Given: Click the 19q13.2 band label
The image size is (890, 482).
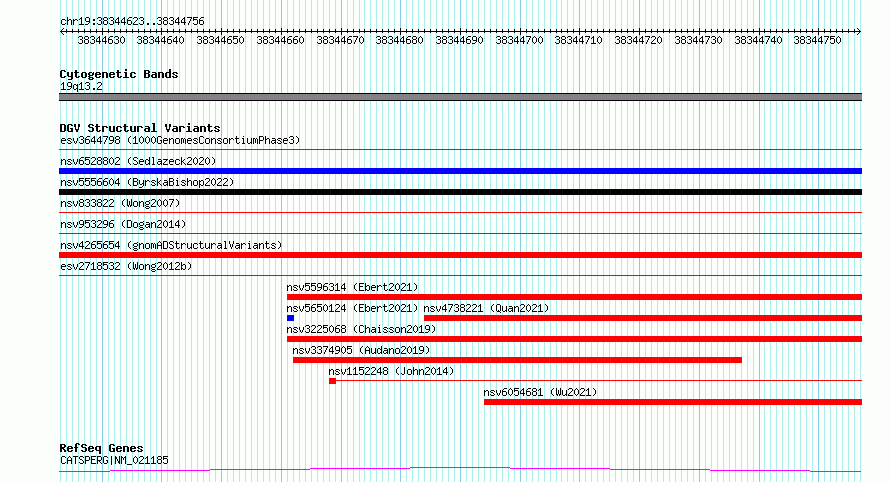Looking at the screenshot, I should tap(81, 86).
